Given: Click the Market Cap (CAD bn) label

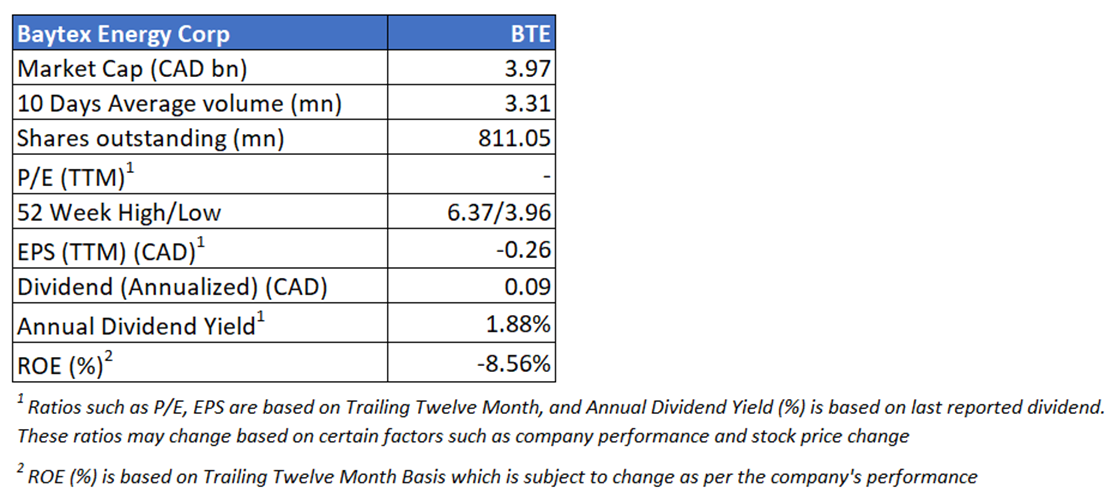Looking at the screenshot, I should pos(130,70).
